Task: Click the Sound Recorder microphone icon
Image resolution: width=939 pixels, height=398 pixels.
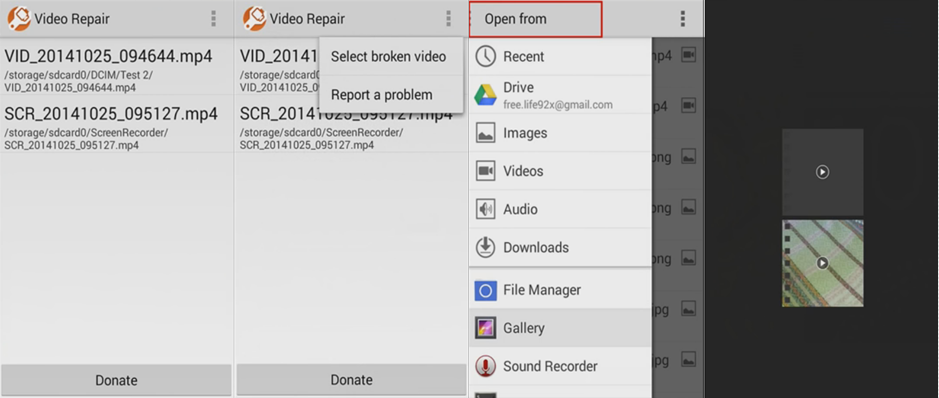Action: (485, 366)
